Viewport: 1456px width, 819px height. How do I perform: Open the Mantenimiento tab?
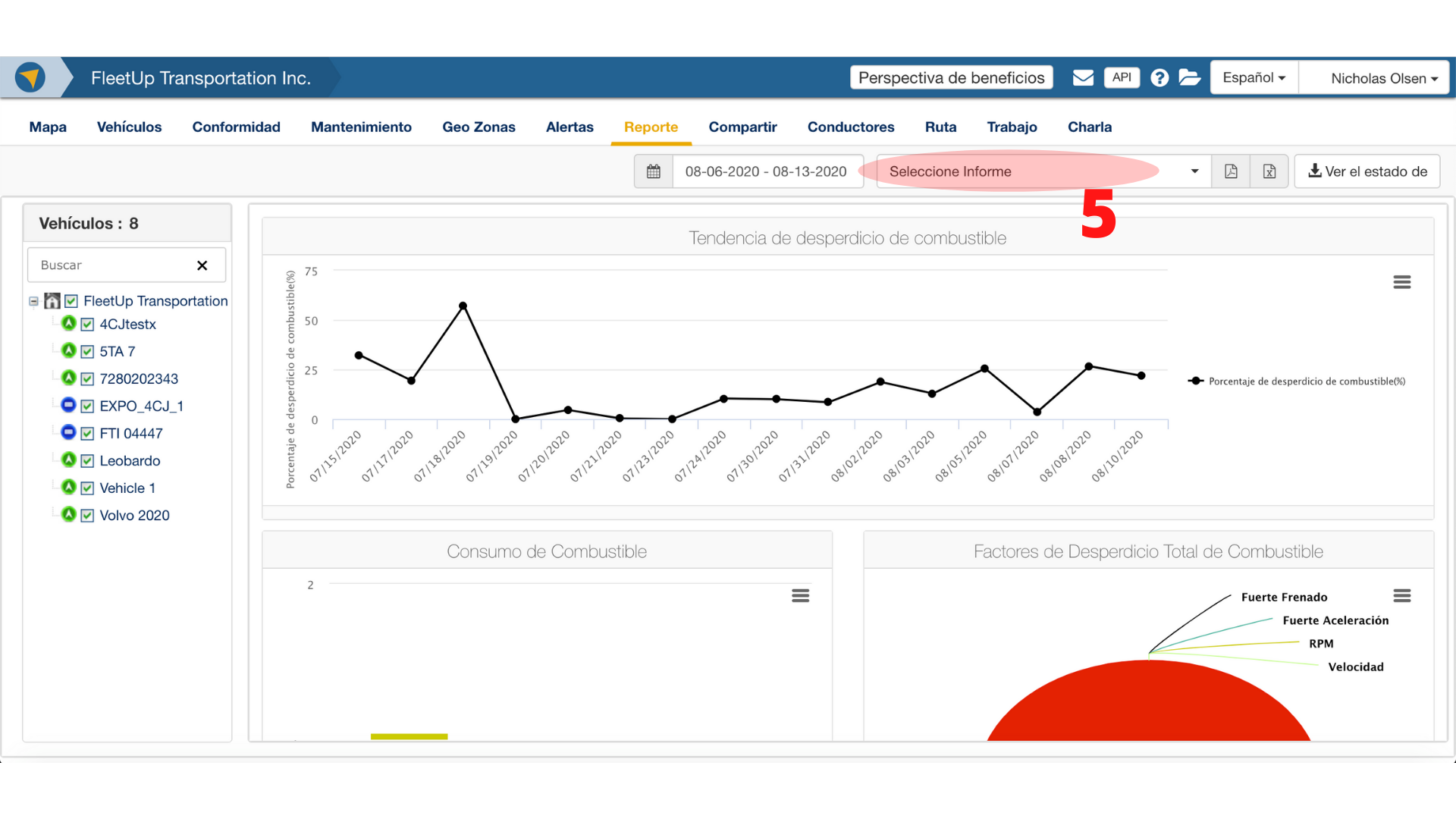(361, 127)
